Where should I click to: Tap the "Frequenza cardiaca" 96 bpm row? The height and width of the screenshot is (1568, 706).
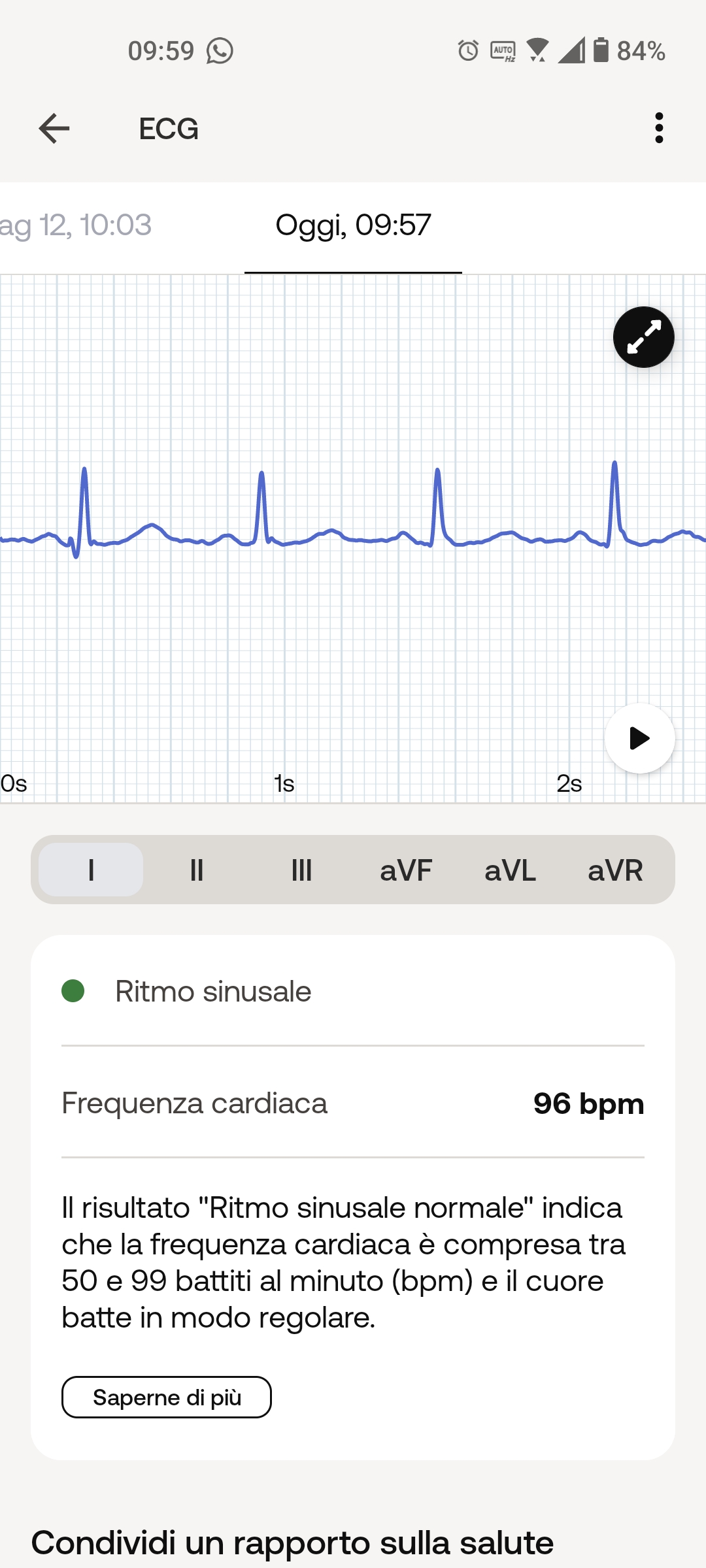click(353, 1103)
